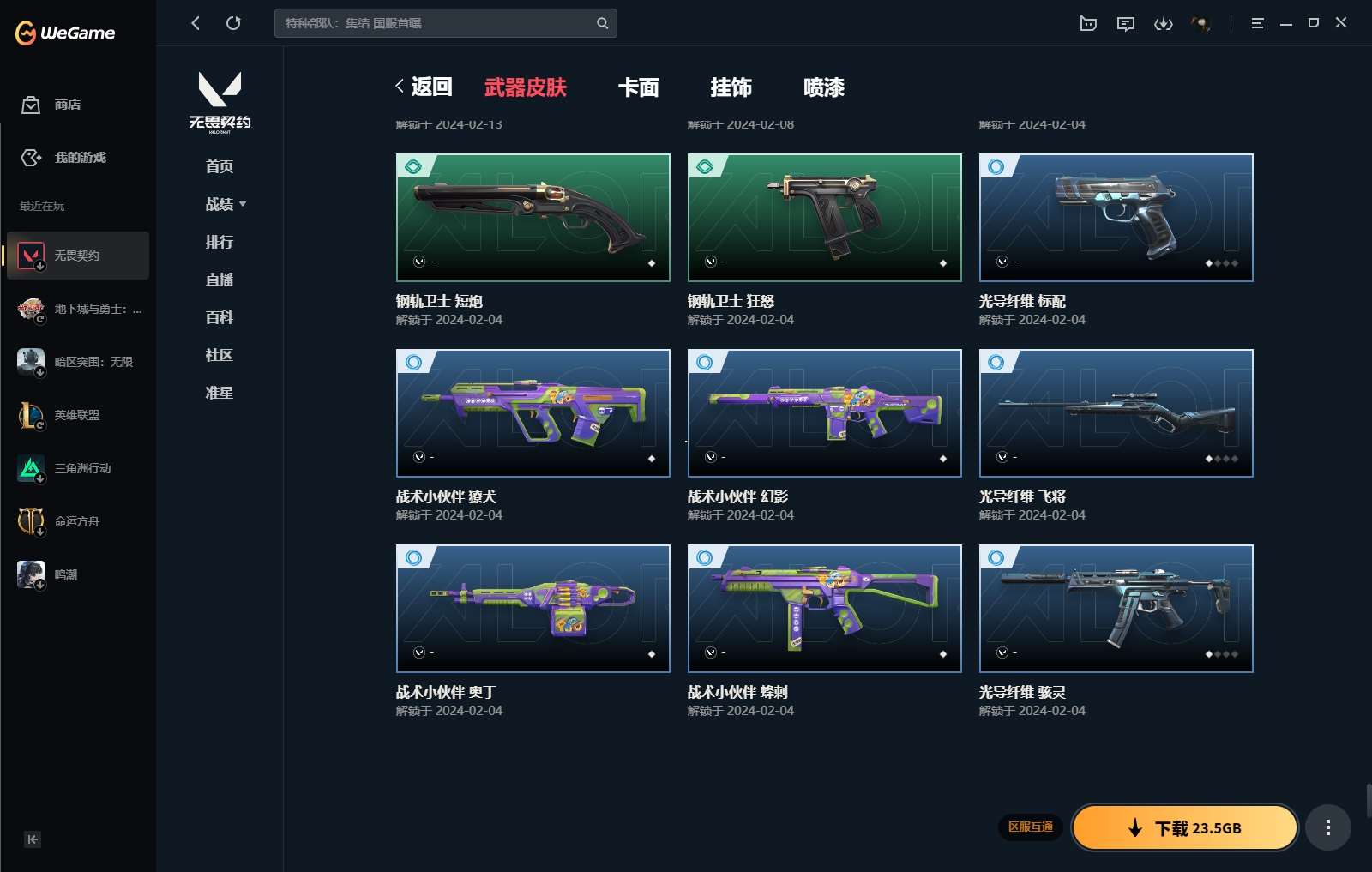
Task: Switch to the 卡面 tab
Action: click(638, 87)
